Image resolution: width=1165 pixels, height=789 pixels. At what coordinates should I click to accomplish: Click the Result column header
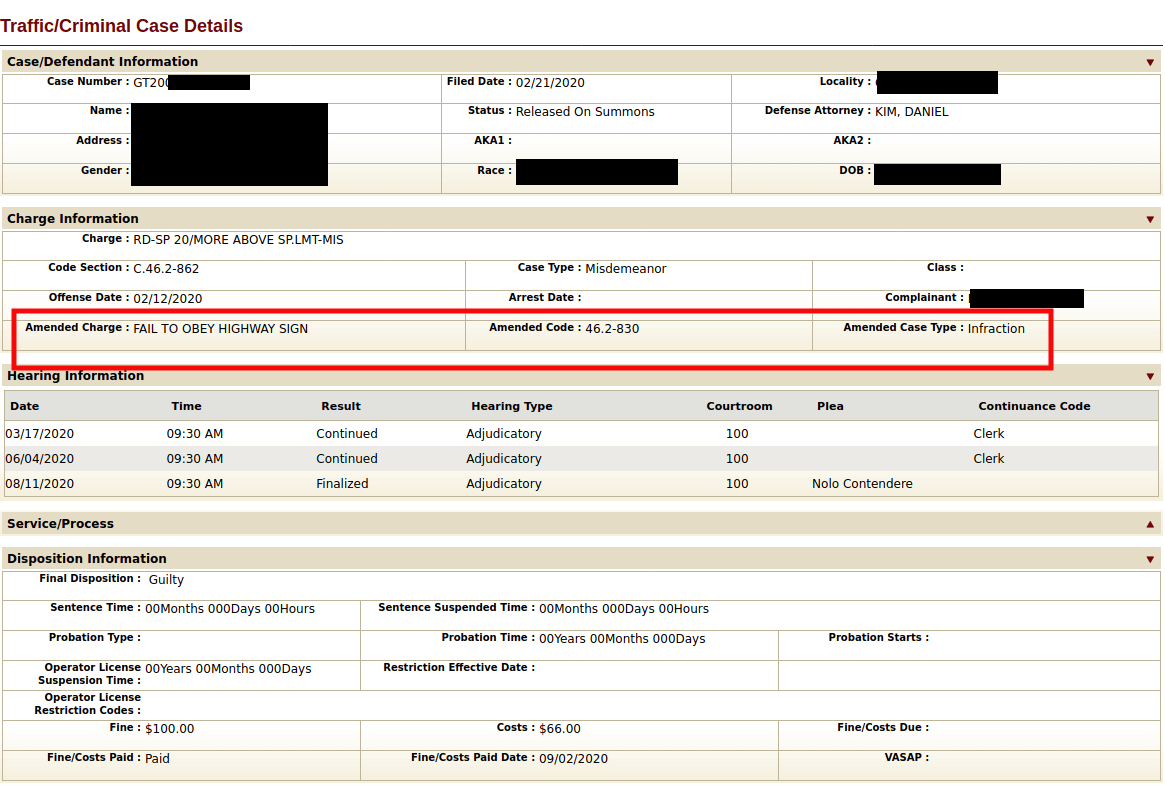click(341, 406)
